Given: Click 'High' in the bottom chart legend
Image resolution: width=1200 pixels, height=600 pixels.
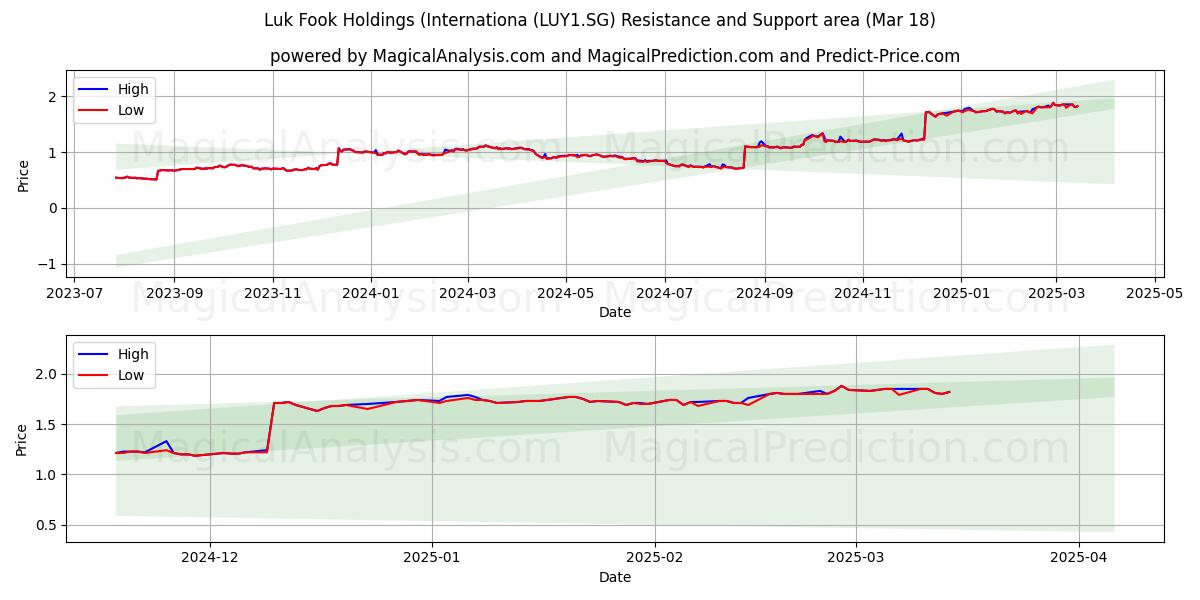Looking at the screenshot, I should coord(133,354).
